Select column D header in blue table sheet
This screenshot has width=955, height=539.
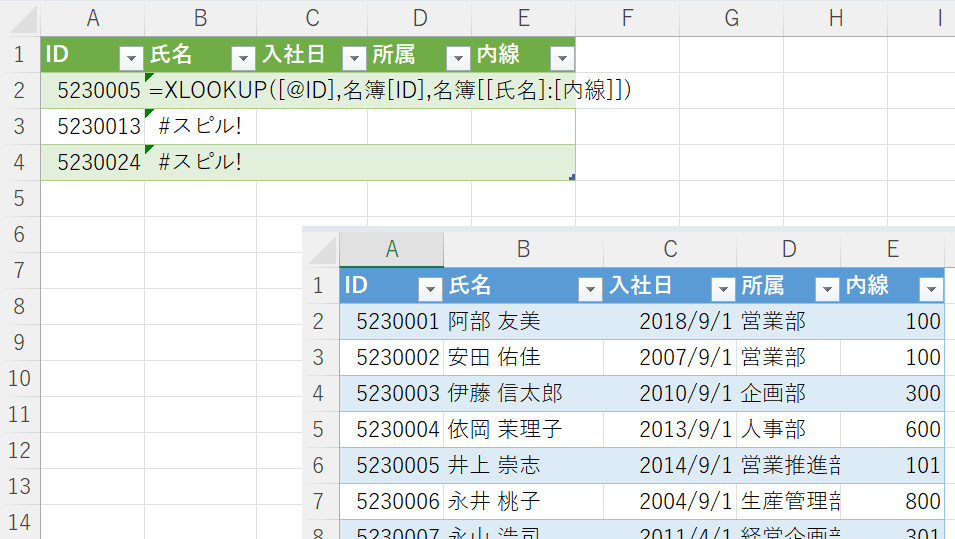(789, 249)
